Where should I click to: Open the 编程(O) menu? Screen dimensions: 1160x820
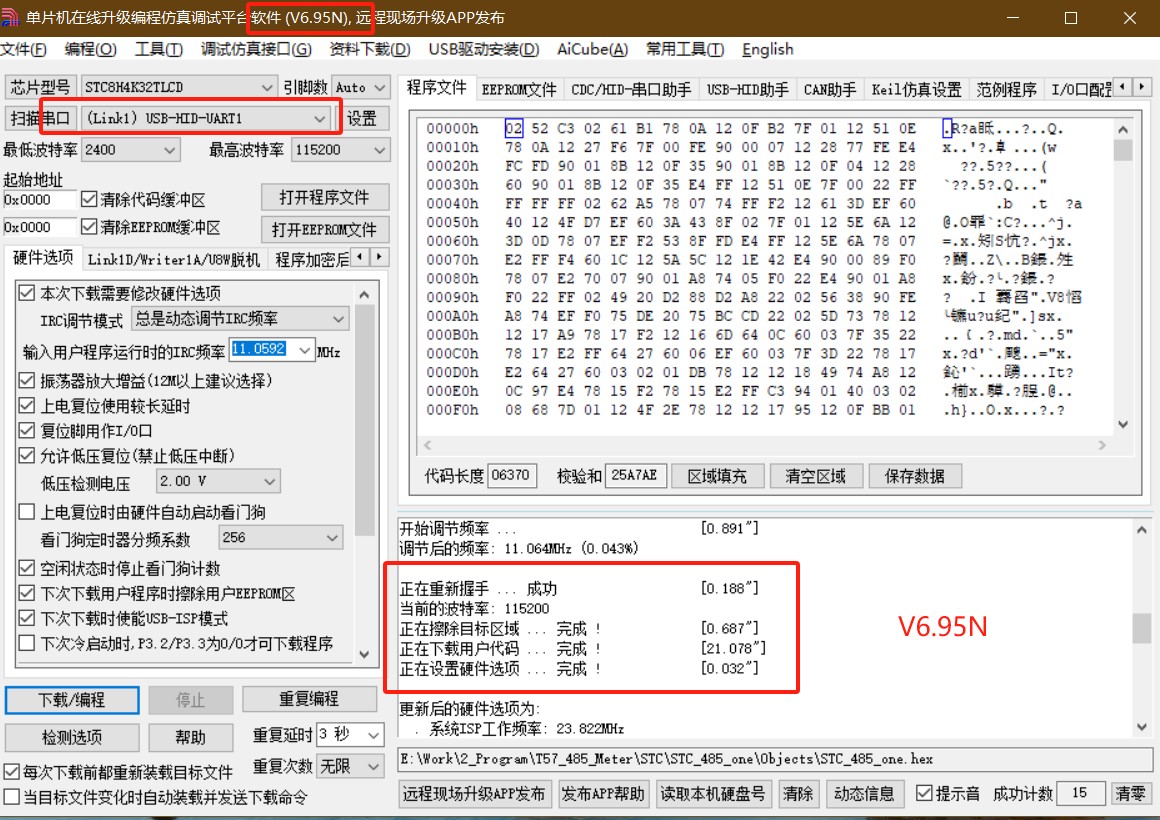point(90,50)
